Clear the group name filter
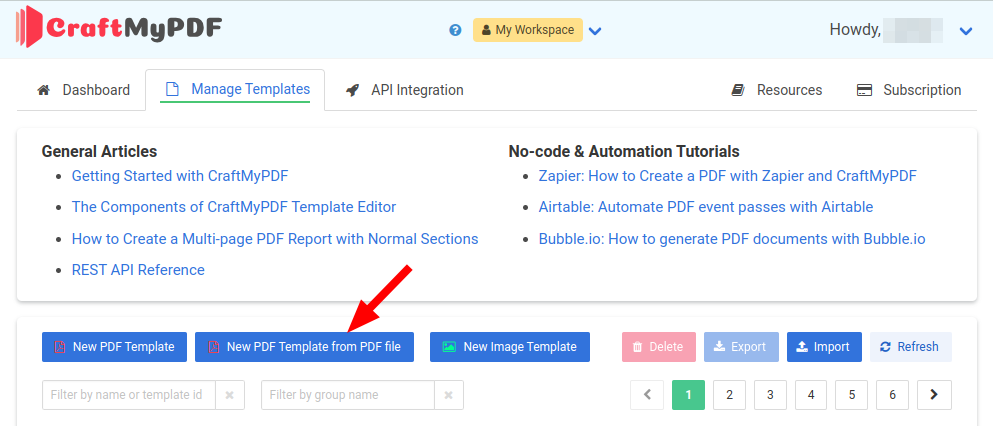 [449, 395]
